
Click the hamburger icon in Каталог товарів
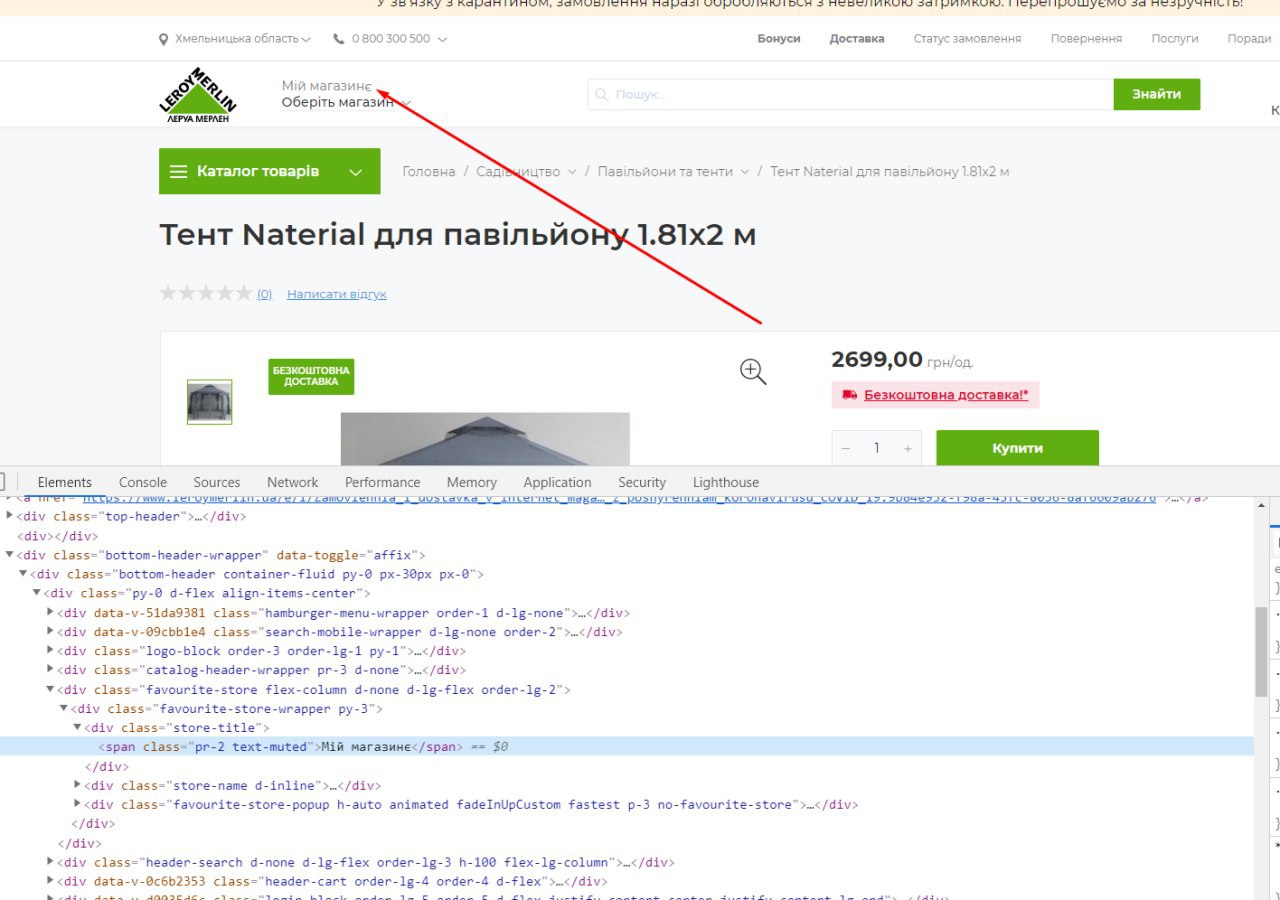coord(179,172)
